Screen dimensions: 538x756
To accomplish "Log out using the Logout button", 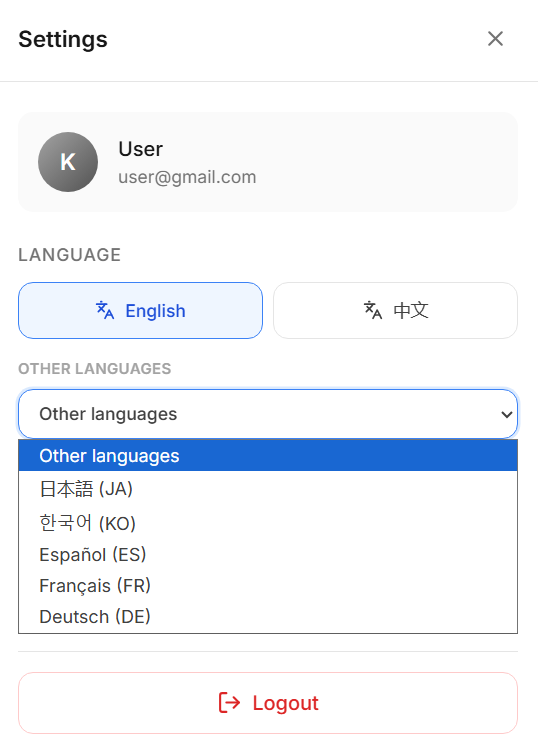I will [268, 703].
